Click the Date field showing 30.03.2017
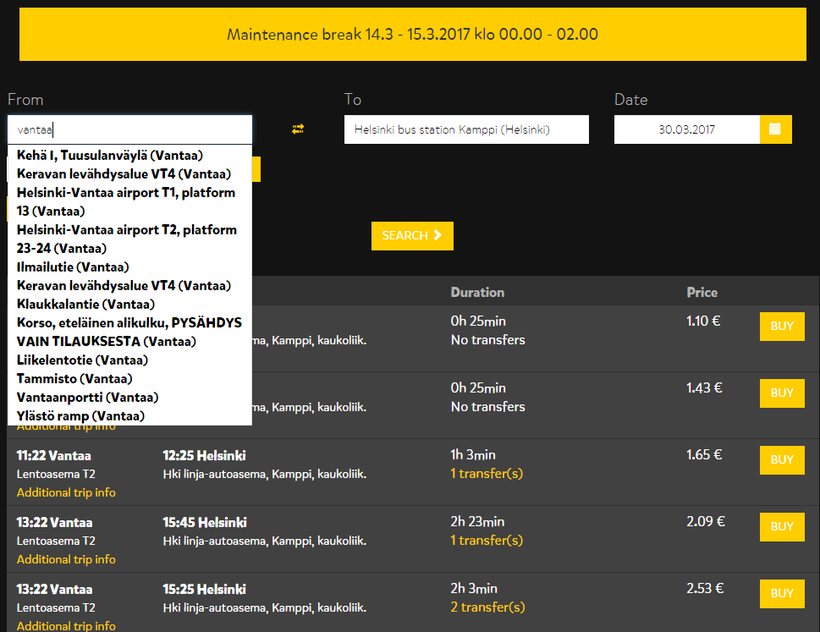Viewport: 820px width, 632px height. 685,129
